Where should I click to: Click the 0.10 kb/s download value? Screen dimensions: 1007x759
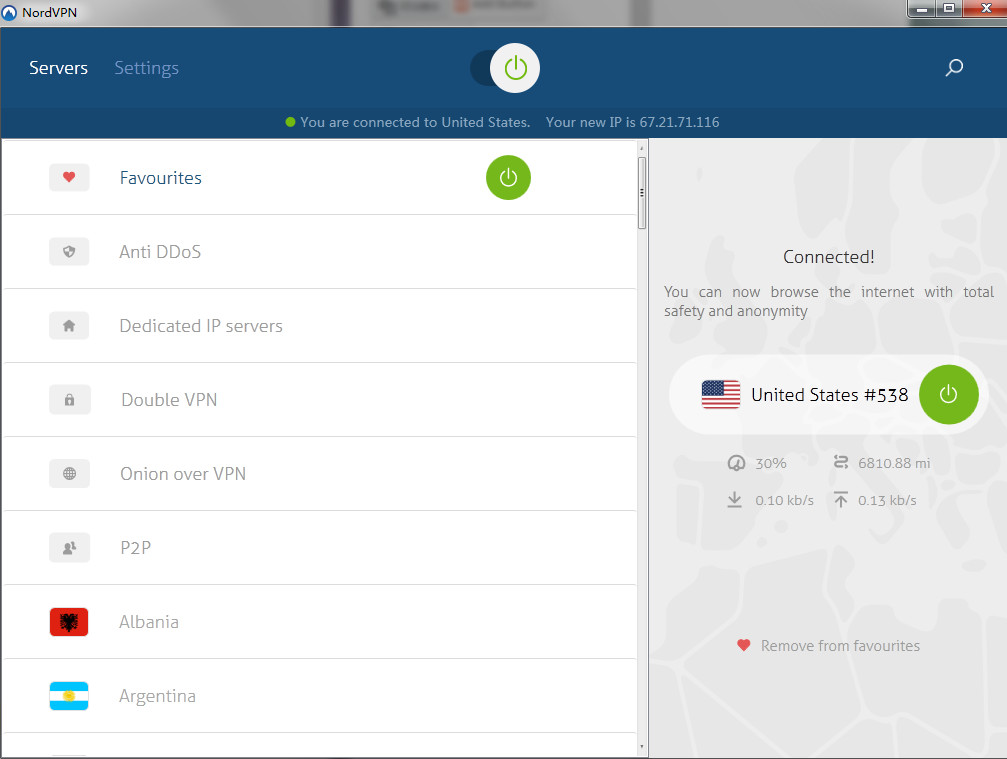click(784, 500)
